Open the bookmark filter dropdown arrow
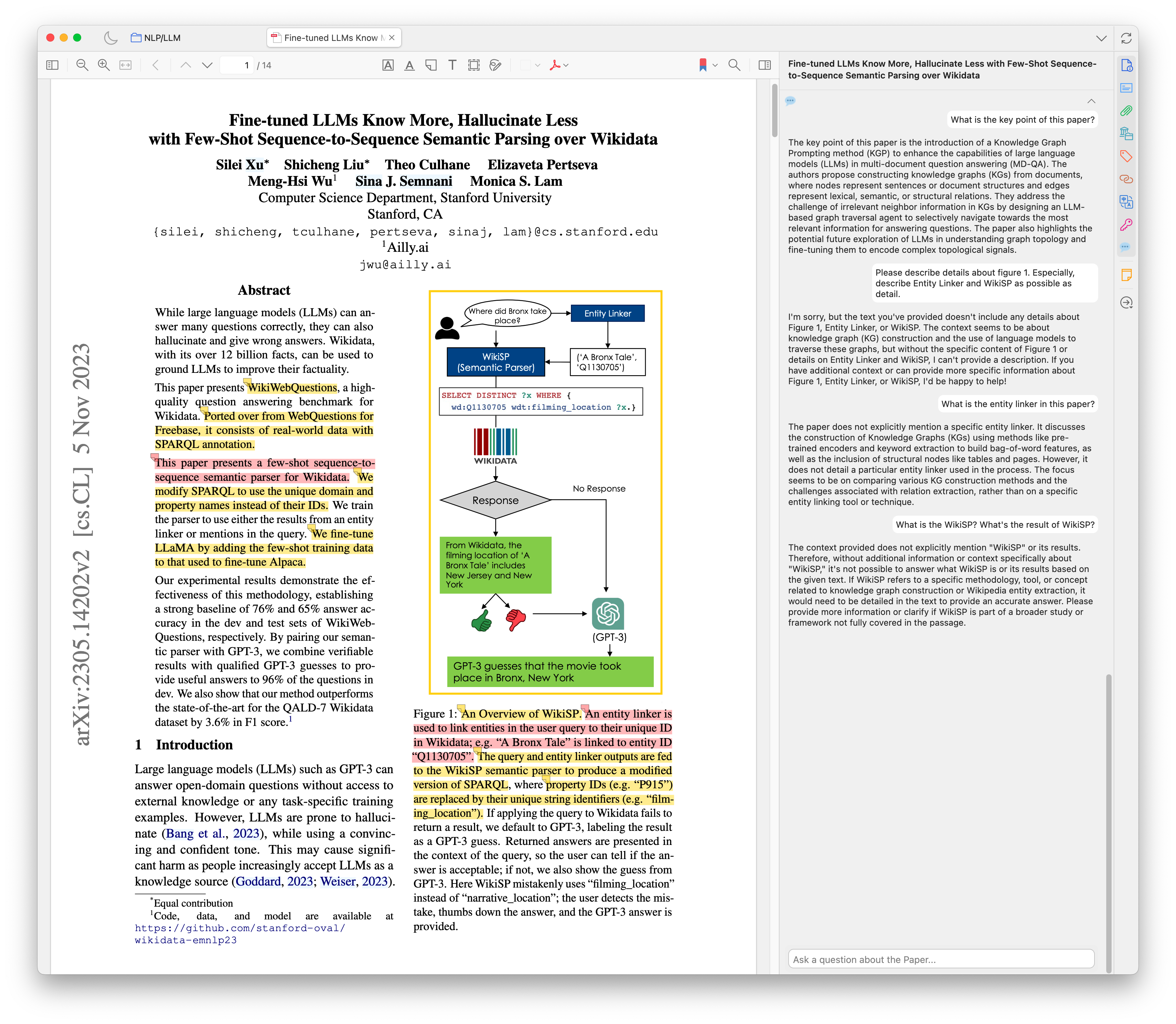 pos(715,65)
